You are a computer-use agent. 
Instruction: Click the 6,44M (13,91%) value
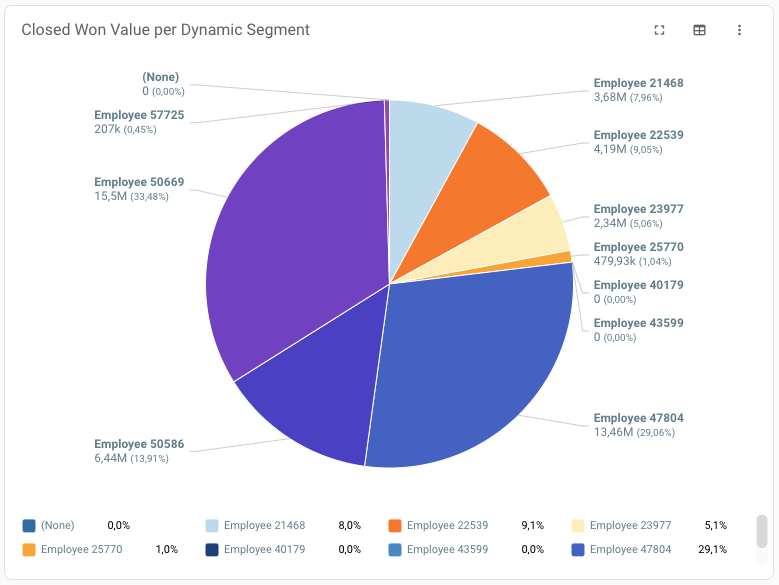click(x=132, y=458)
